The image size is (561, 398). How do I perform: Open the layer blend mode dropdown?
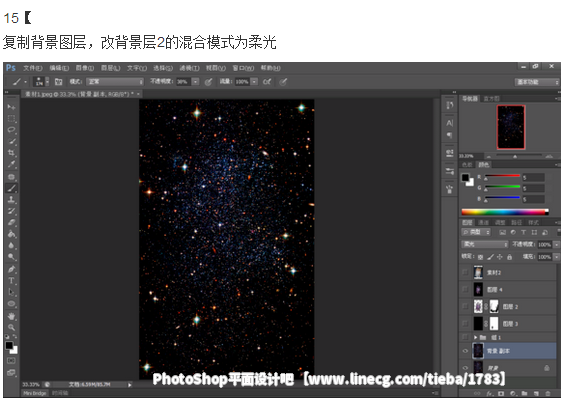[x=485, y=244]
